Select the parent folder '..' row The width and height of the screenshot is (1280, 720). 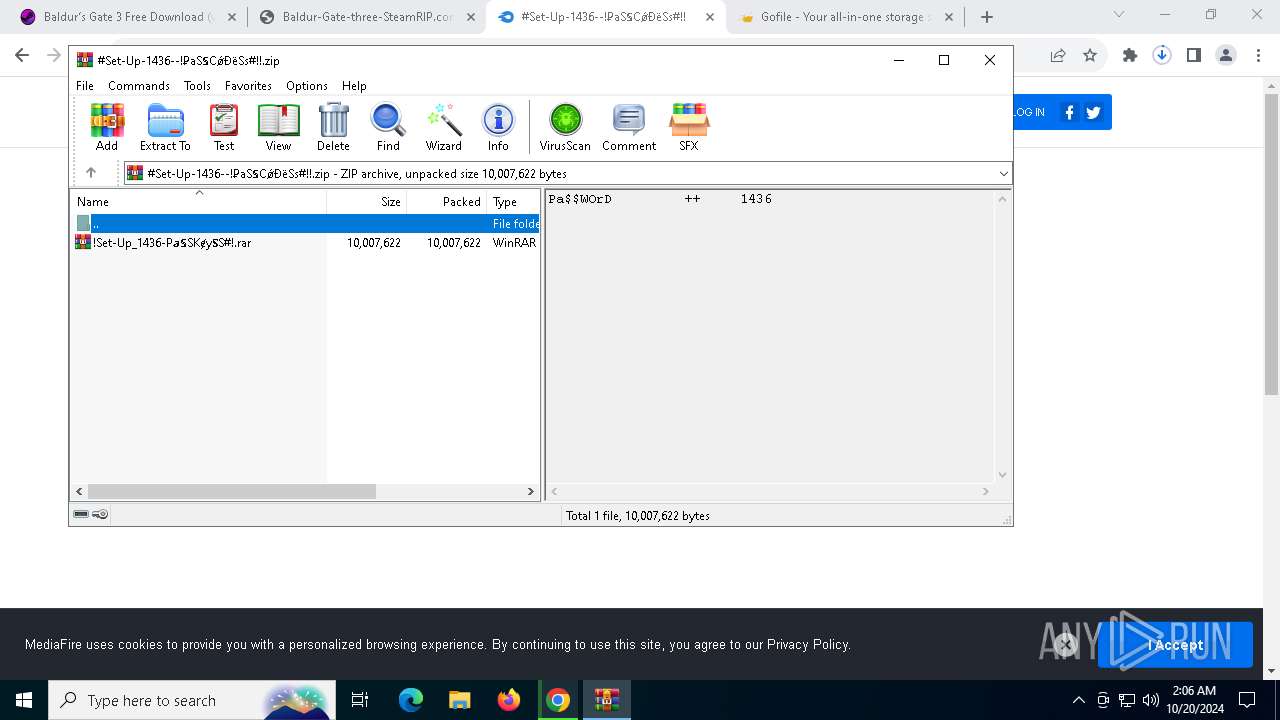[306, 224]
